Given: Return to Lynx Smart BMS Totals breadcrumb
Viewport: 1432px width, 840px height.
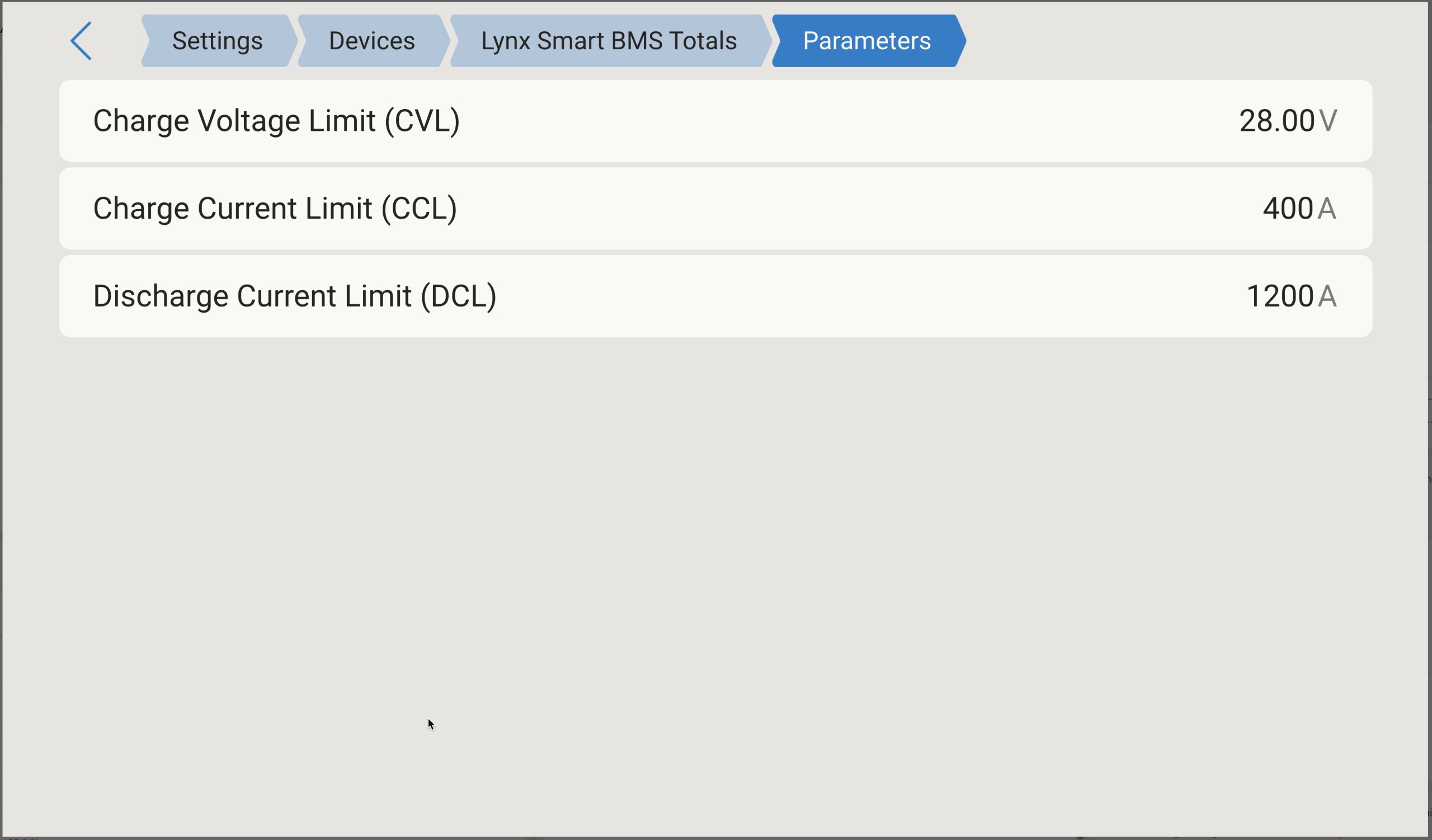Looking at the screenshot, I should pyautogui.click(x=610, y=41).
